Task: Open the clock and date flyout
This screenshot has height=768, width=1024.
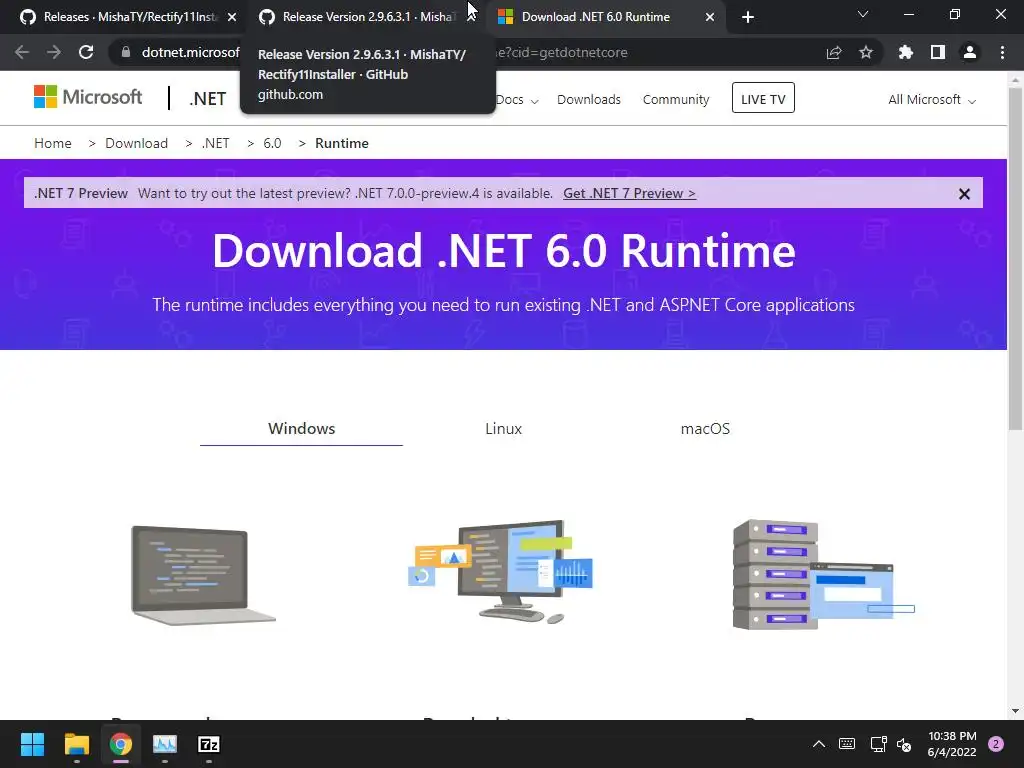Action: [952, 744]
